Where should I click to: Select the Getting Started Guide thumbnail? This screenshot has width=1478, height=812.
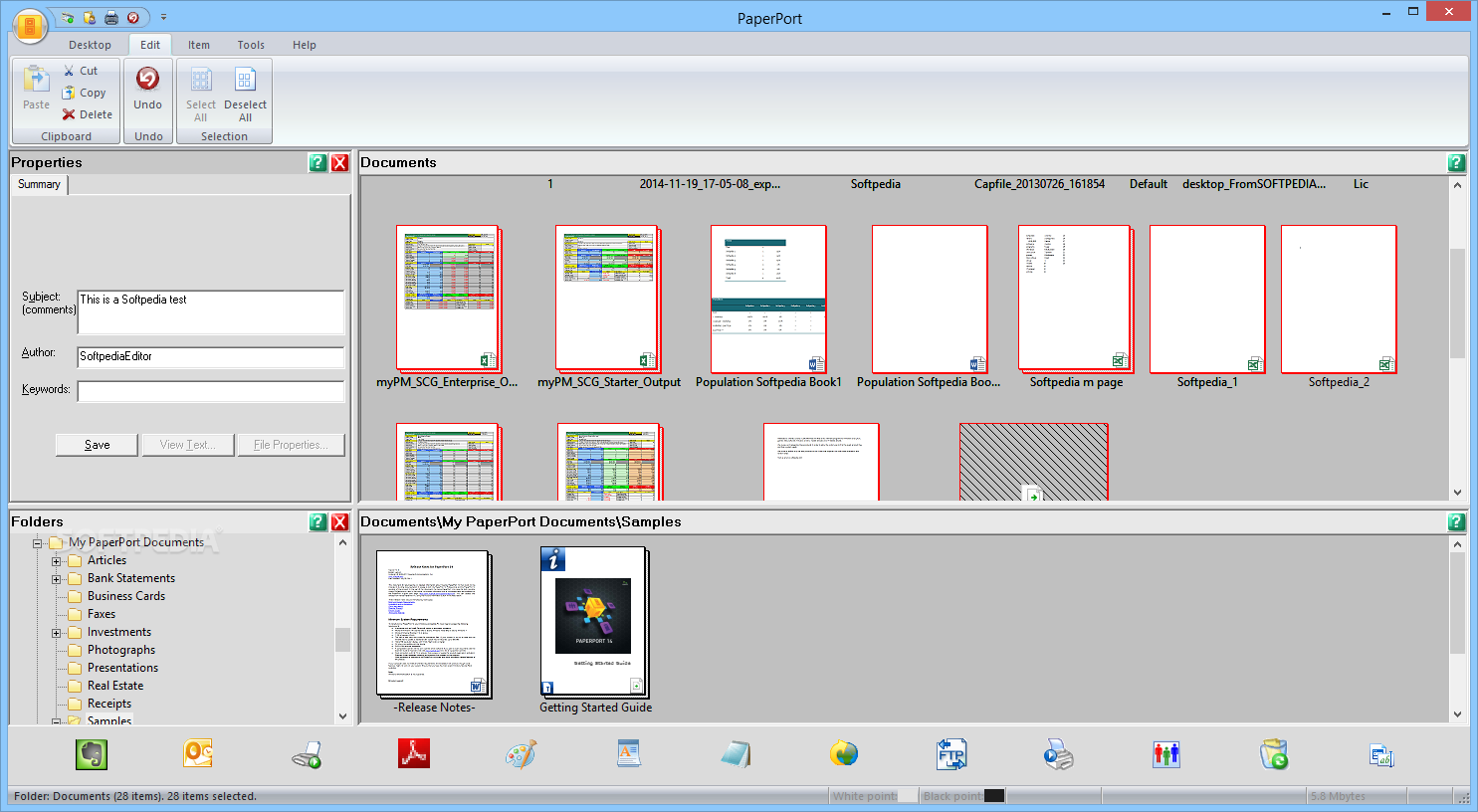pyautogui.click(x=595, y=622)
